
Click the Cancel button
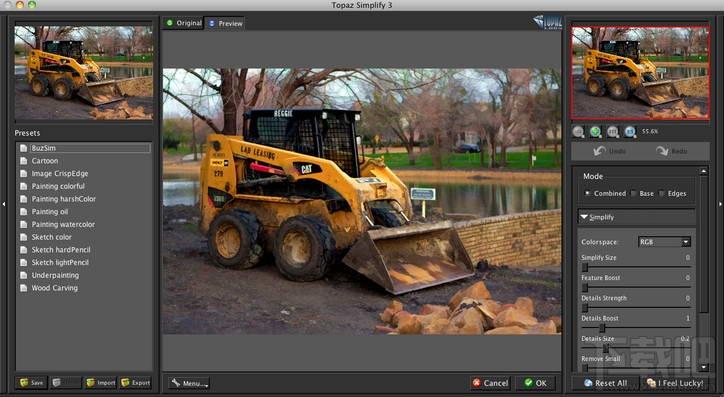pyautogui.click(x=490, y=383)
